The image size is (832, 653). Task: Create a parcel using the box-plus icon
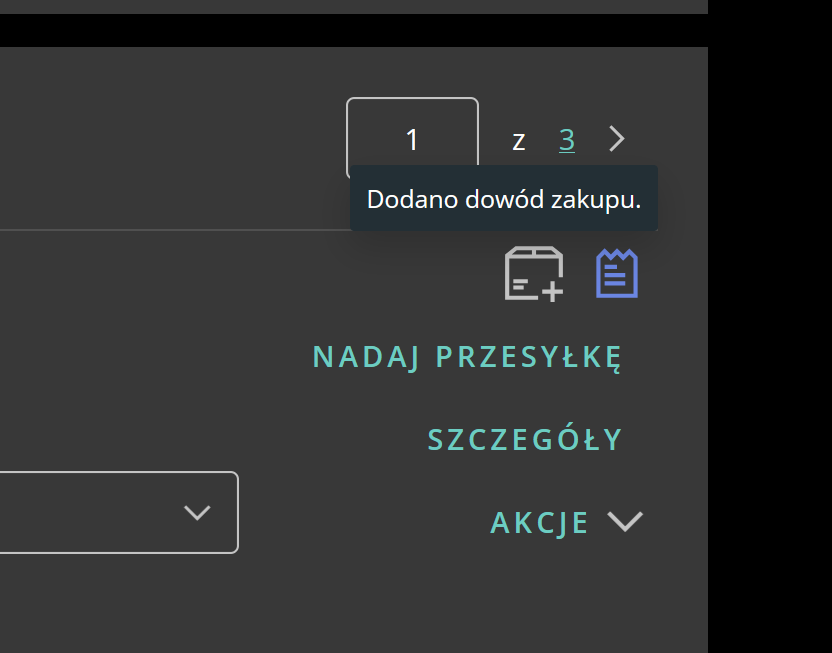[x=533, y=273]
